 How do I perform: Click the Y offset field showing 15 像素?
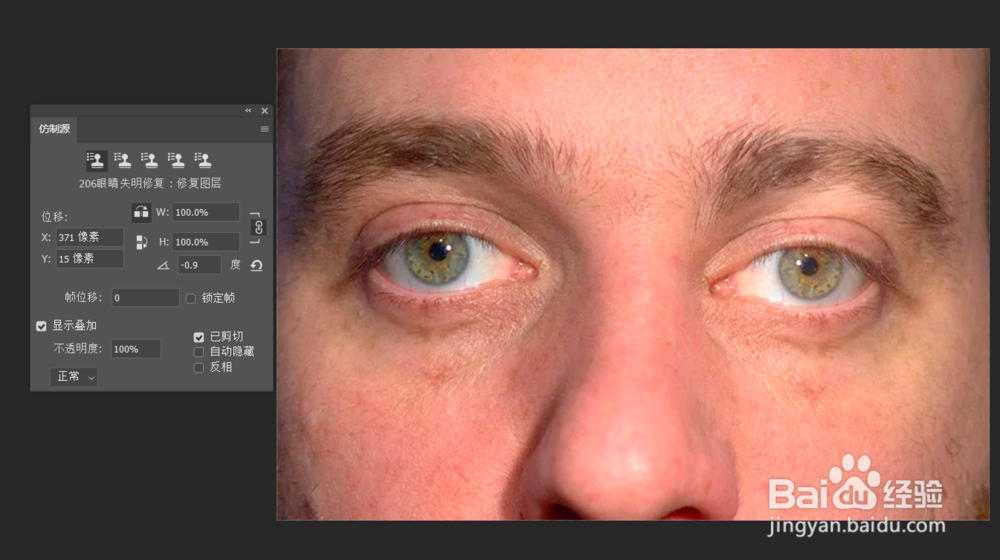89,259
